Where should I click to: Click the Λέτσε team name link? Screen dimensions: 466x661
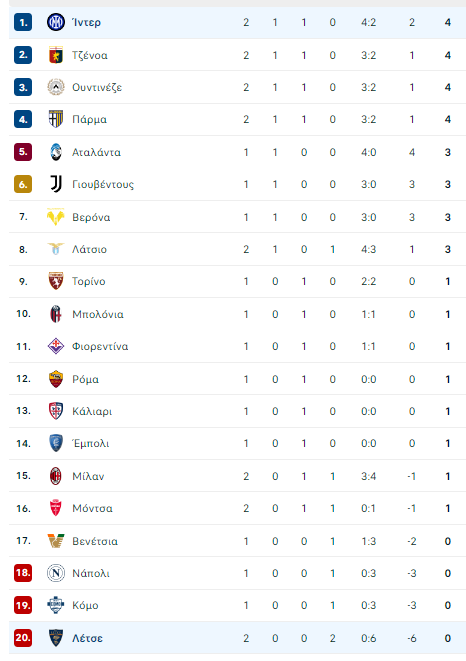(87, 638)
